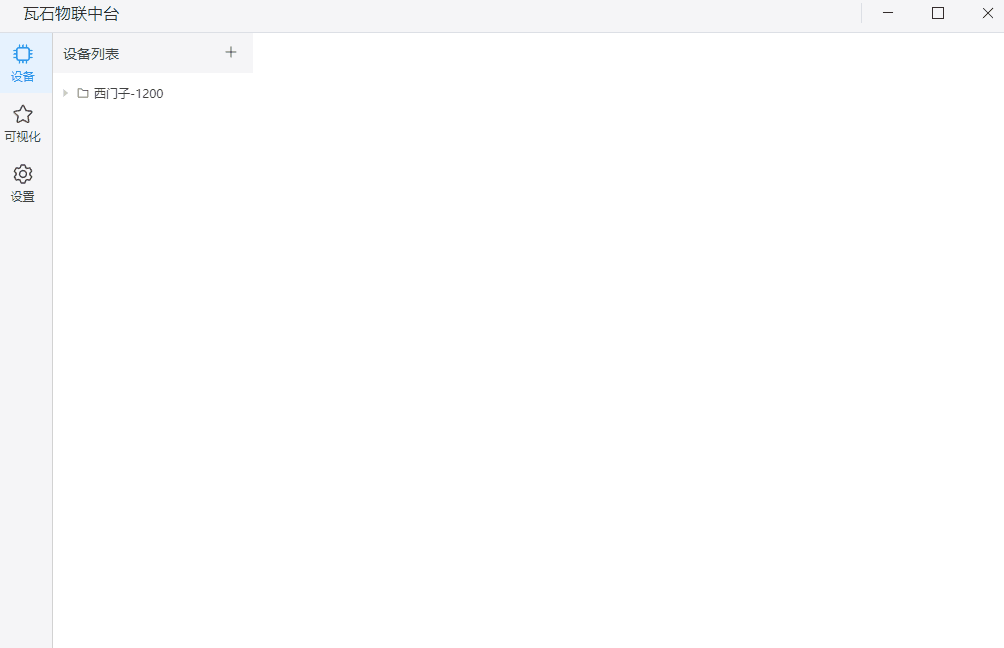
Task: Close the 瓦石物联中台 window
Action: [x=987, y=13]
